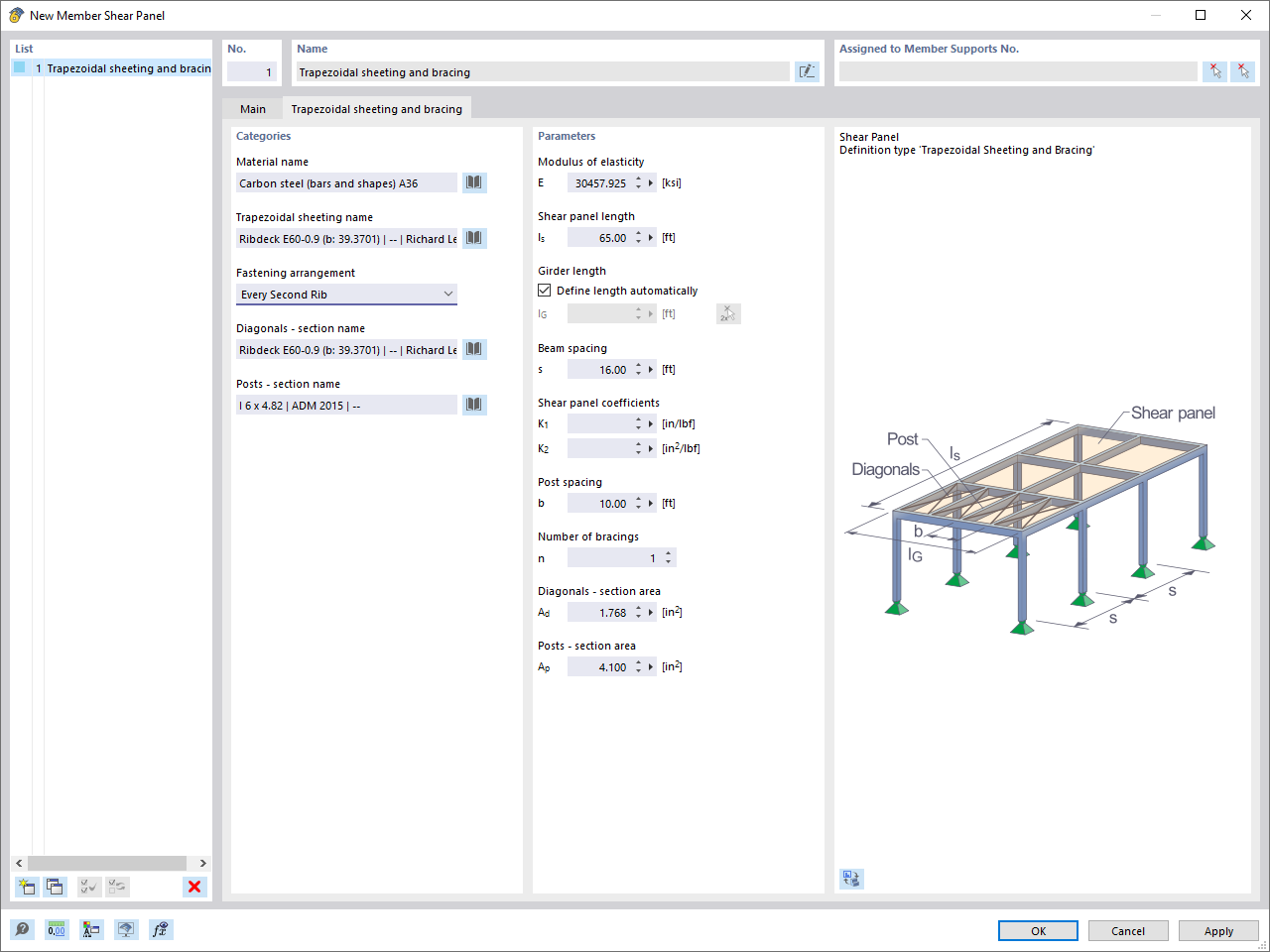Apply the shear panel settings
The image size is (1270, 952).
tap(1218, 930)
